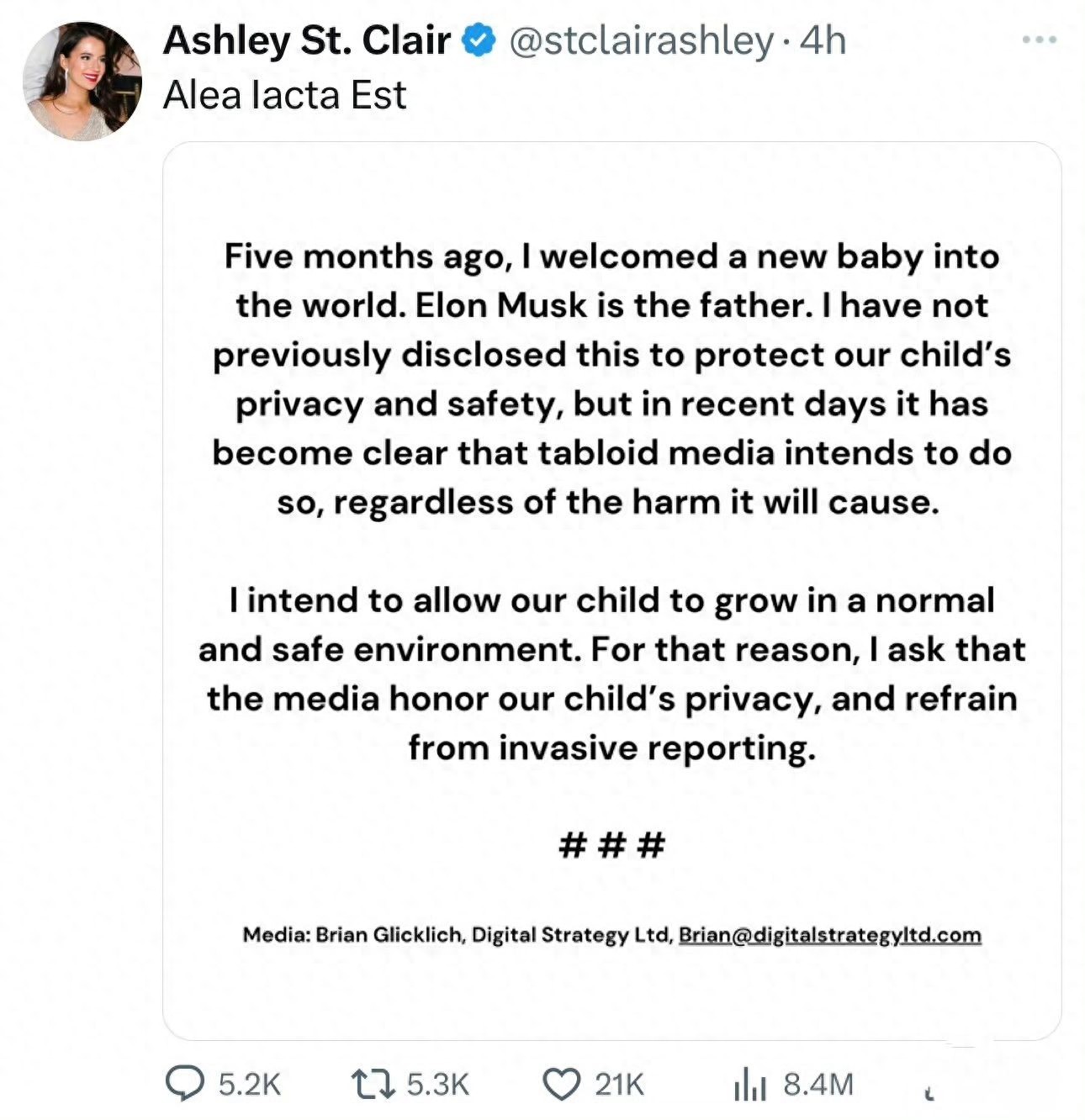This screenshot has height=1120, width=1085.
Task: Like the post with the heart icon
Action: [x=563, y=1083]
